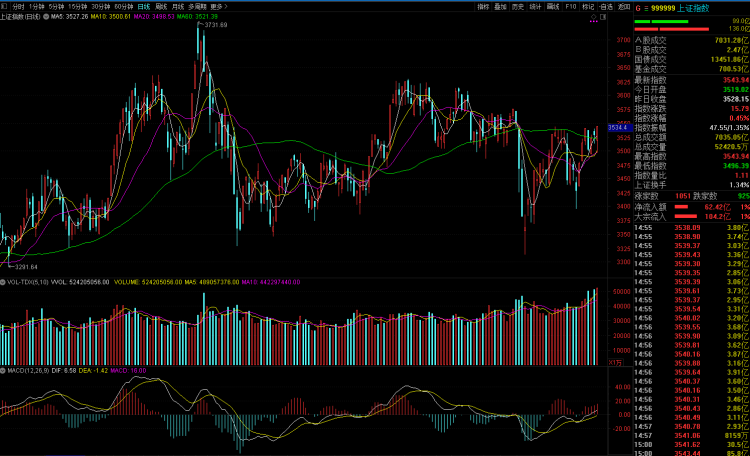This screenshot has height=456, width=750.
Task: Open the F10 info tab
Action: point(570,6)
